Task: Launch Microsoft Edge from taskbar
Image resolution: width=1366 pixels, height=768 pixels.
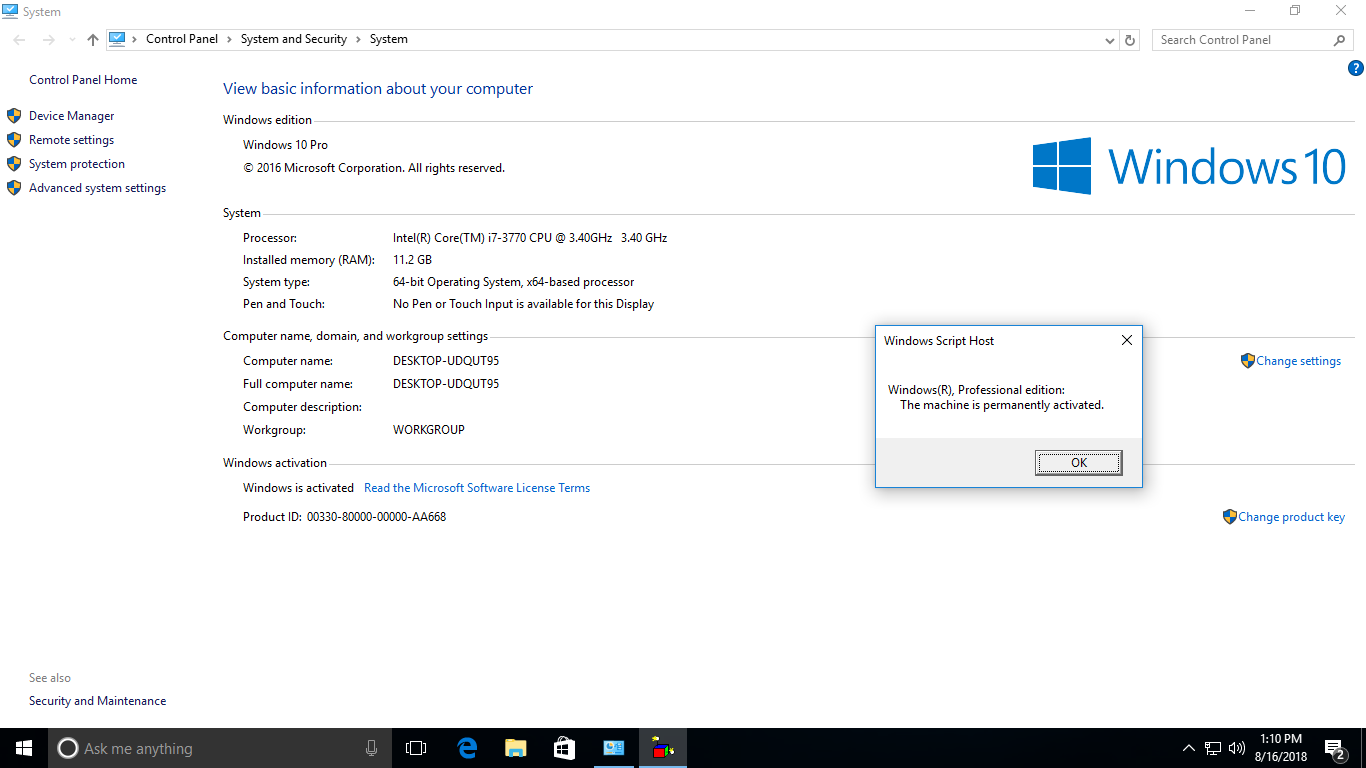Action: (466, 748)
